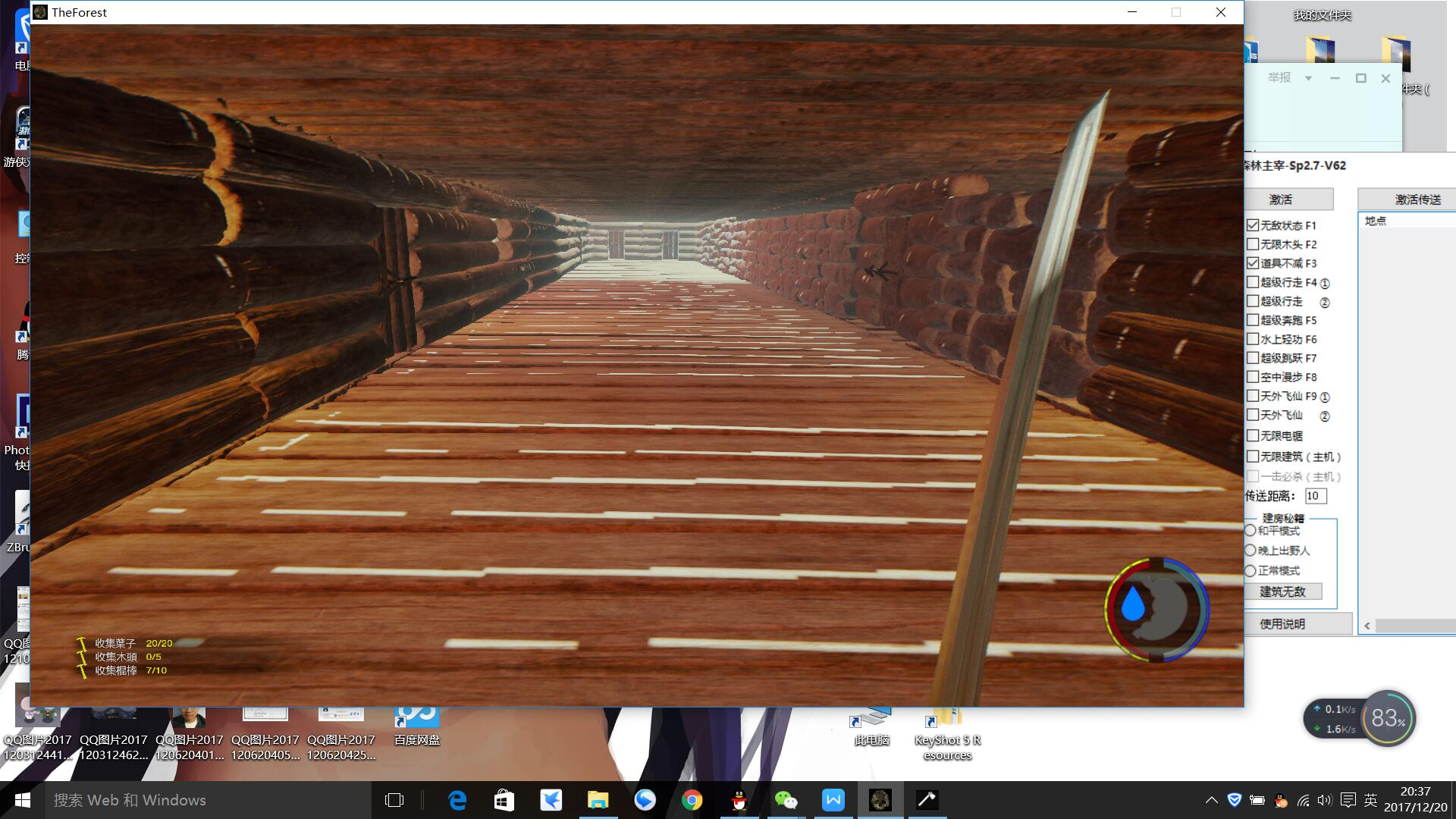Launch Google Chrome from the taskbar
Image resolution: width=1456 pixels, height=819 pixels.
point(692,800)
